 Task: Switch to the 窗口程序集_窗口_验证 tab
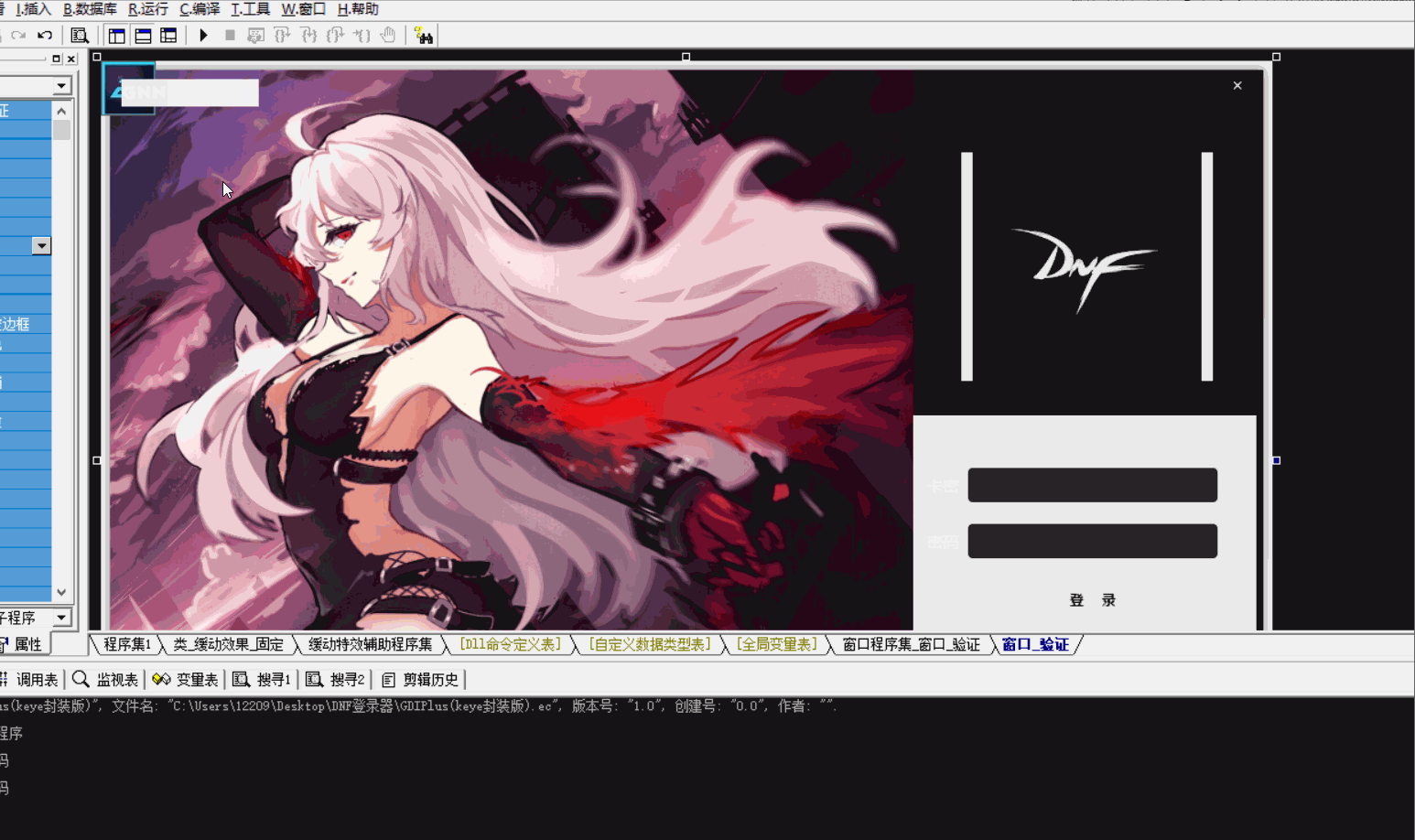911,644
